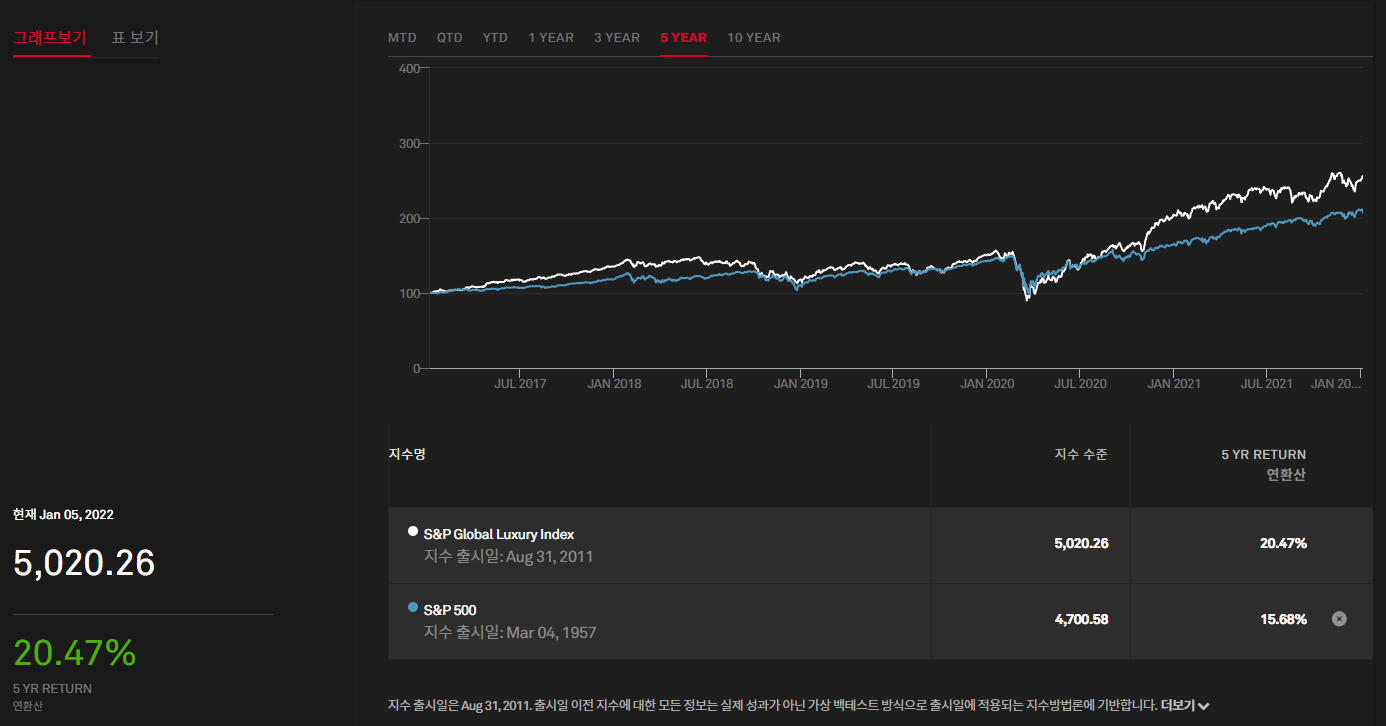Select 5 YEAR time range
This screenshot has height=726, width=1386.
684,38
